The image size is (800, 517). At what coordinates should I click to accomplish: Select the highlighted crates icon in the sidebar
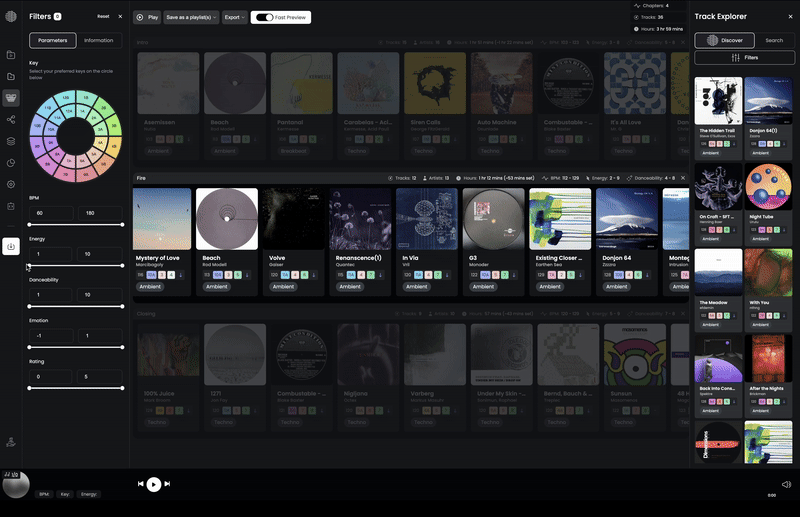11,97
